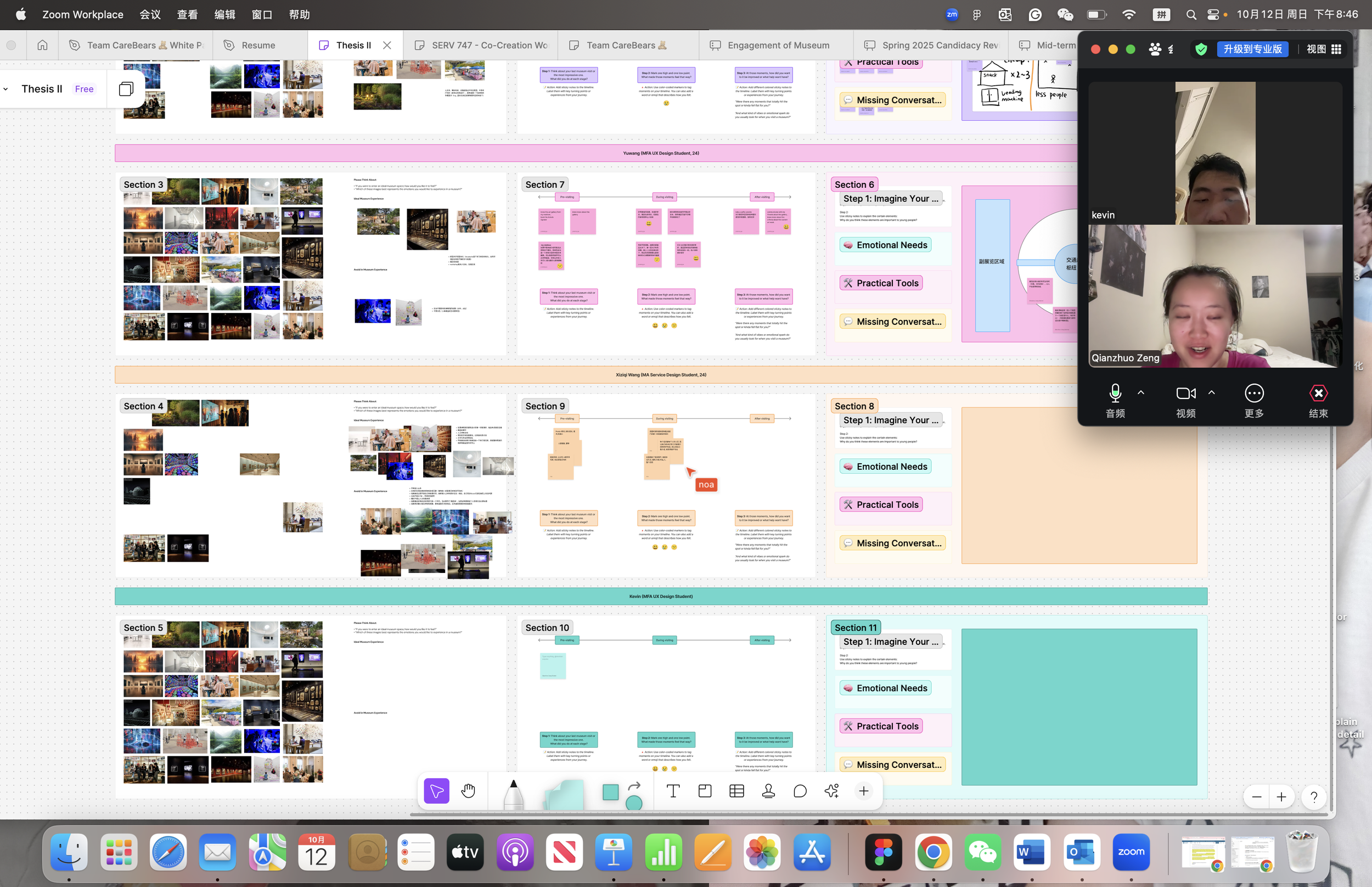Select the Section tool icon

click(705, 791)
